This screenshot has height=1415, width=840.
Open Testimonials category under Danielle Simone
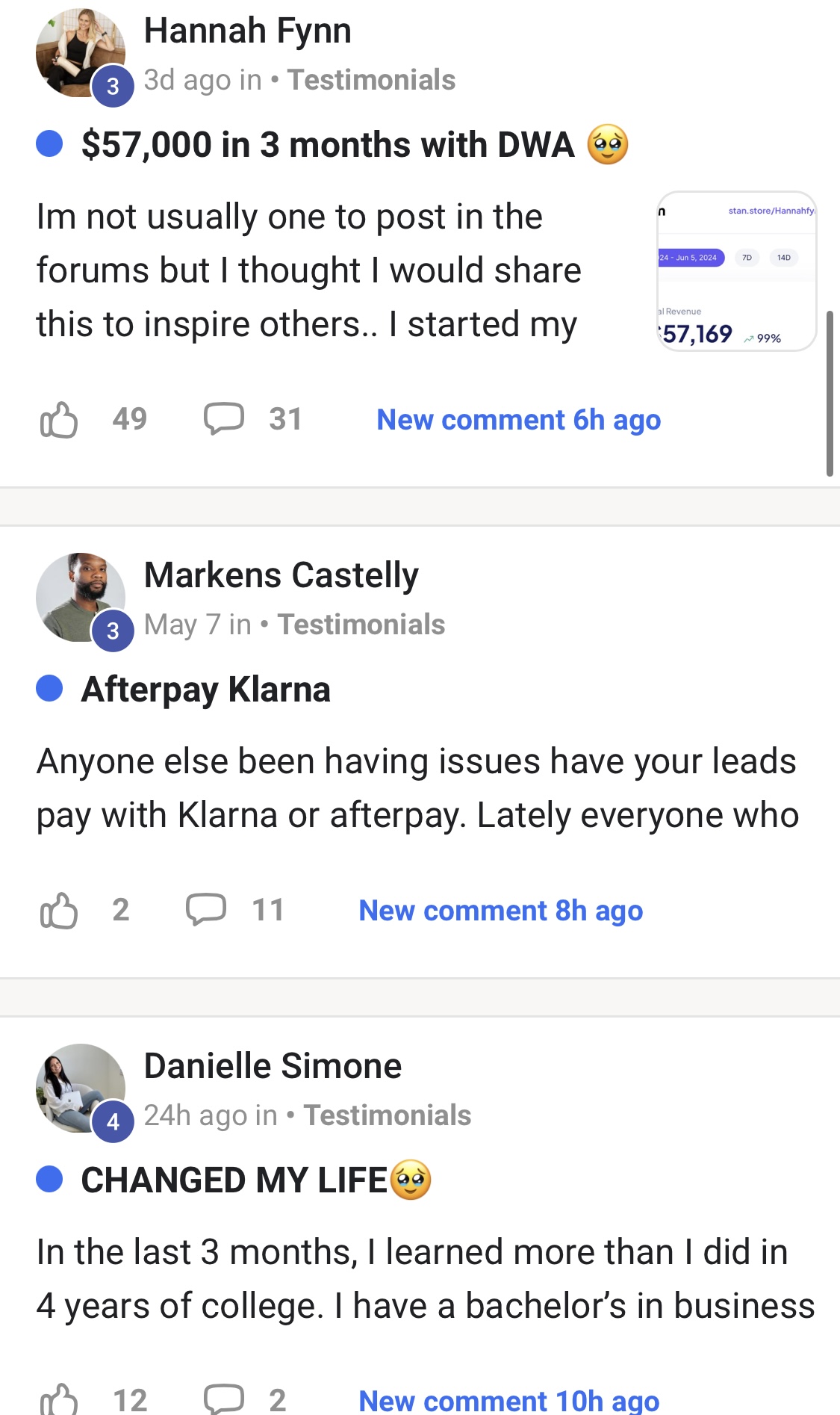tap(388, 1115)
